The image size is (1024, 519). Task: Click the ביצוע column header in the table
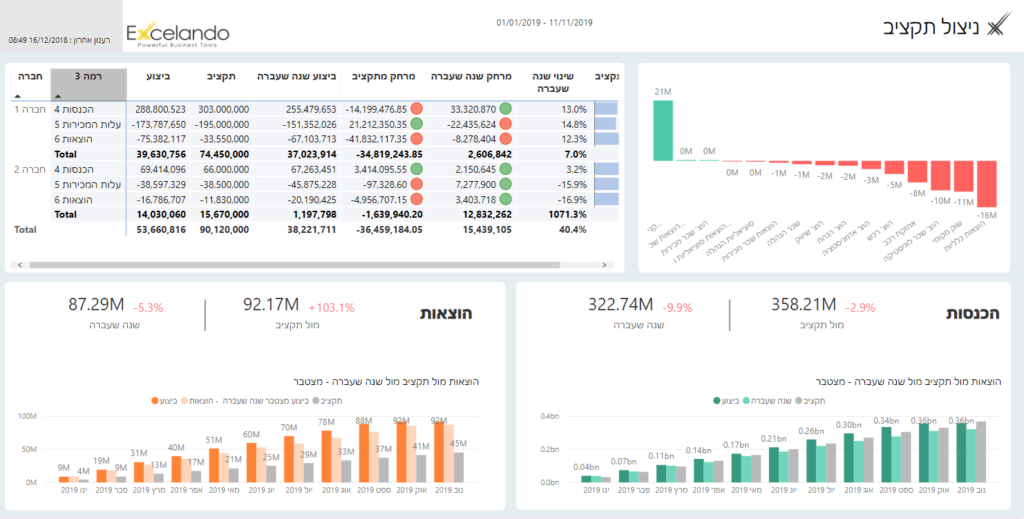(158, 76)
